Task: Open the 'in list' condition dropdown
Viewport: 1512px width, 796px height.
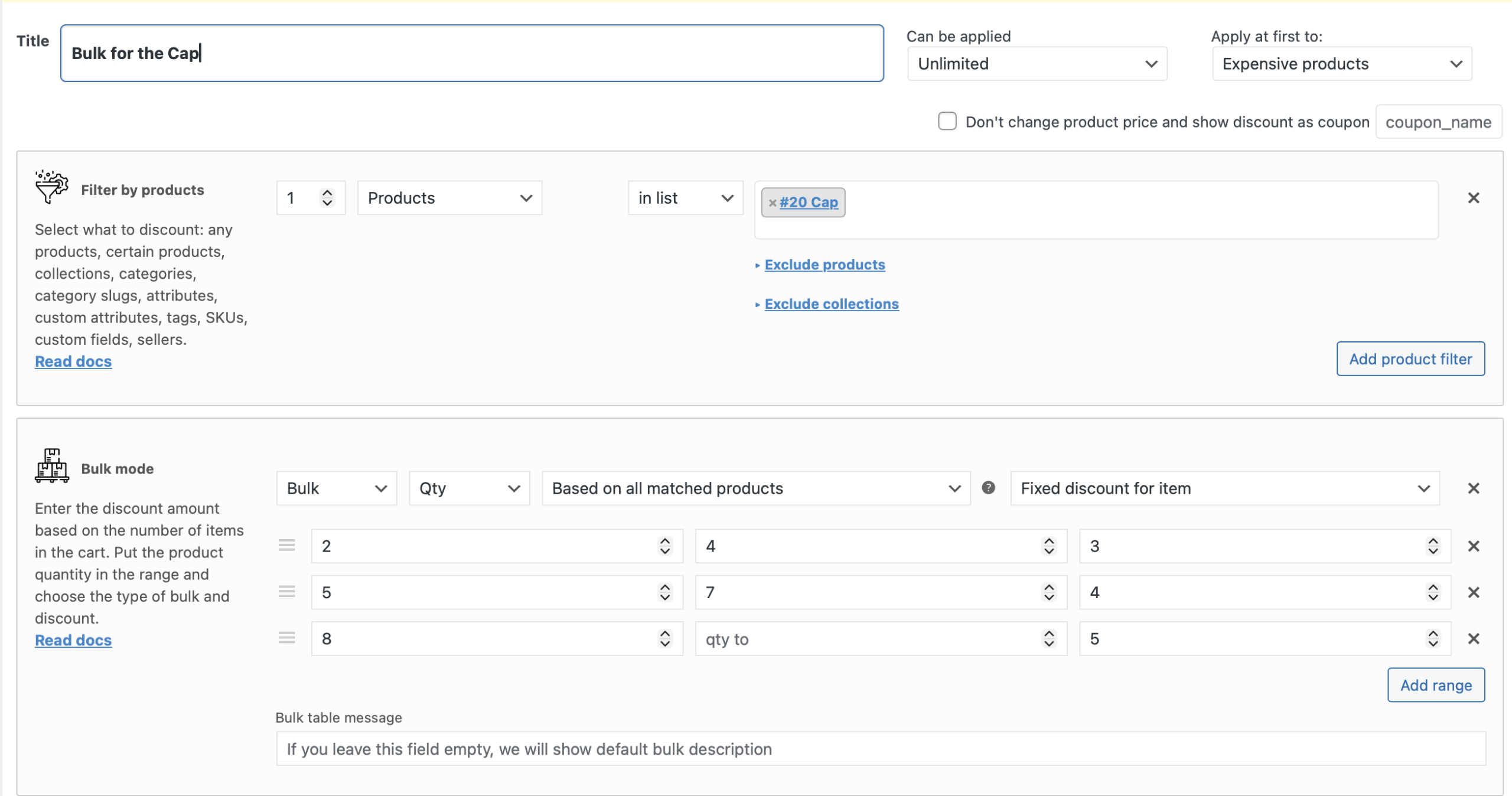Action: click(685, 198)
